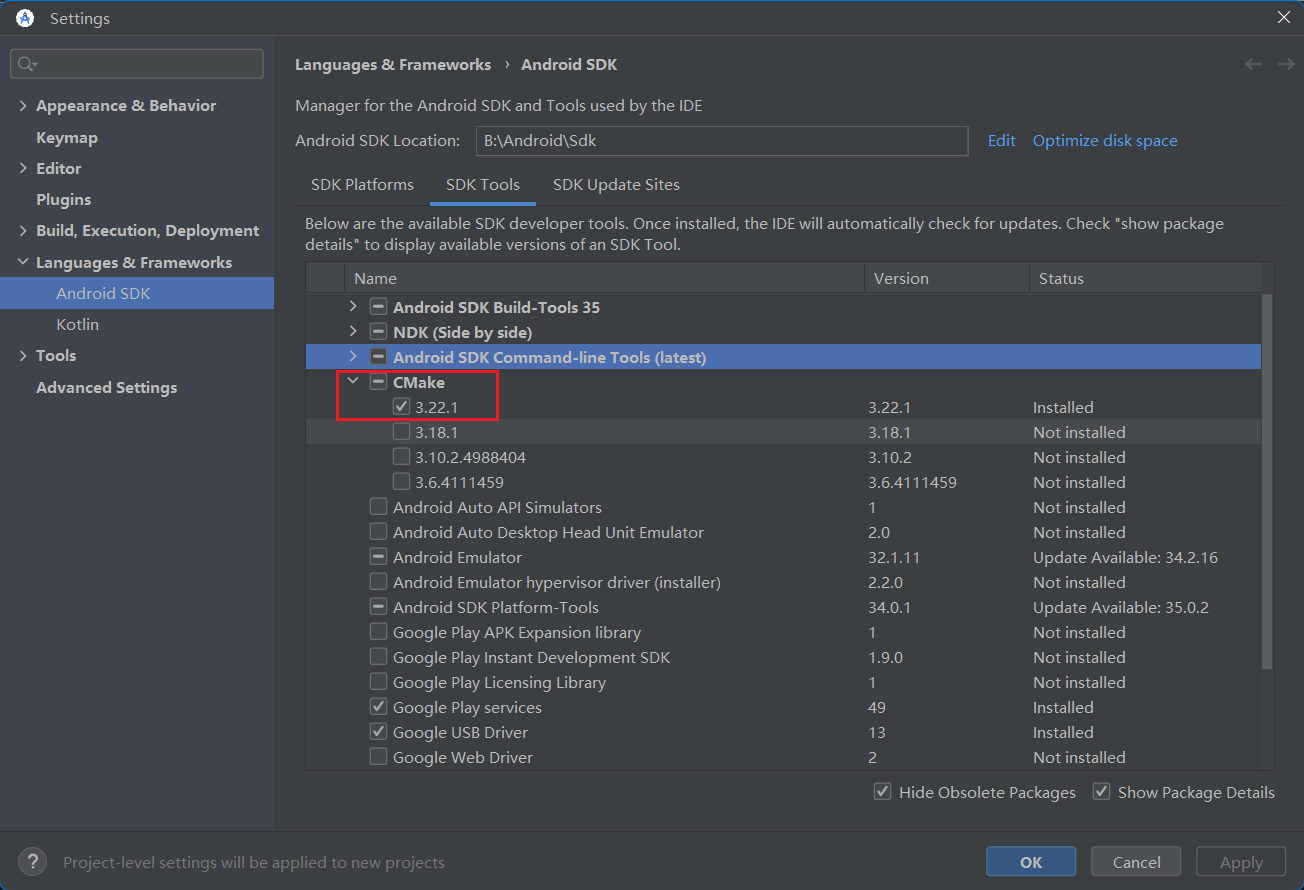Collapse Languages & Frameworks category
The height and width of the screenshot is (890, 1304).
(23, 263)
